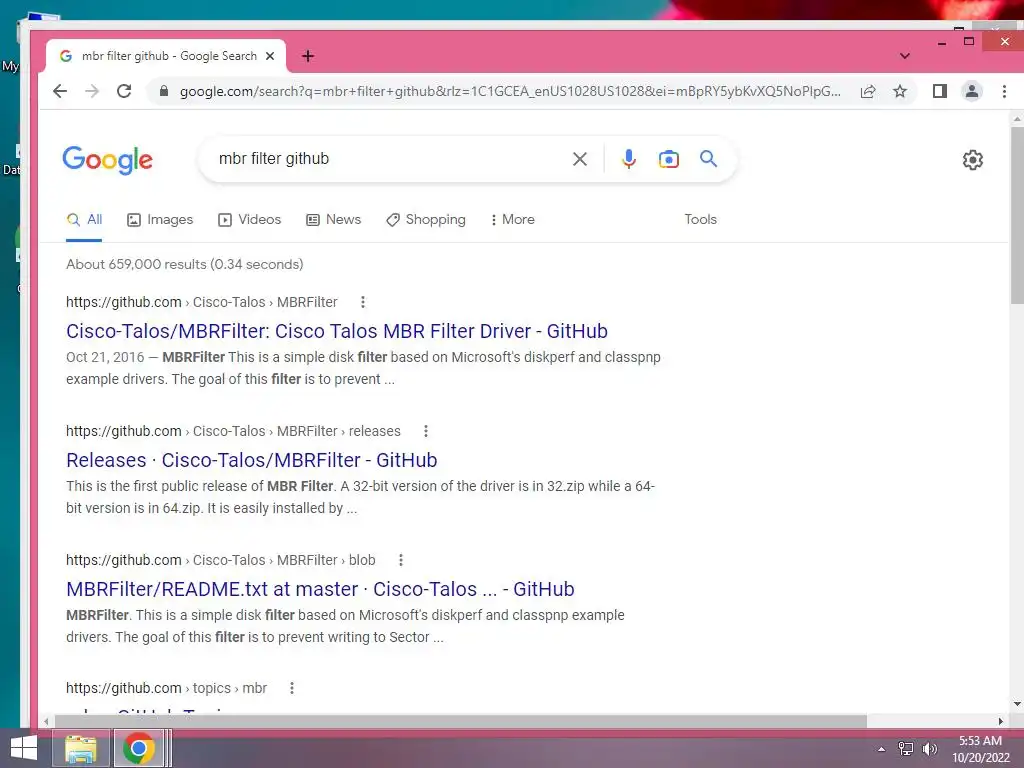Open options for topics mbr result
This screenshot has width=1024, height=768.
292,688
